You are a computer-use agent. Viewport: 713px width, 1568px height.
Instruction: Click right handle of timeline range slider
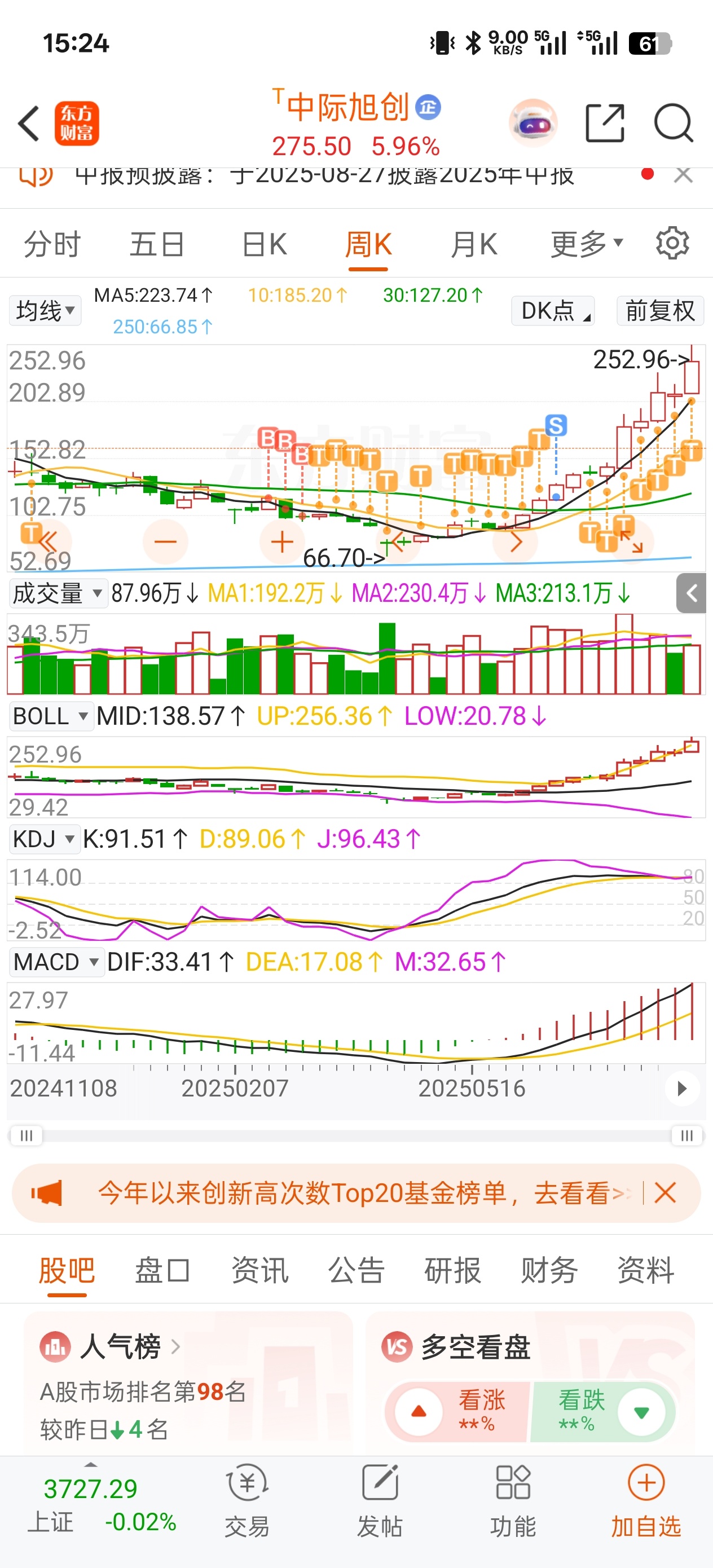(687, 1135)
